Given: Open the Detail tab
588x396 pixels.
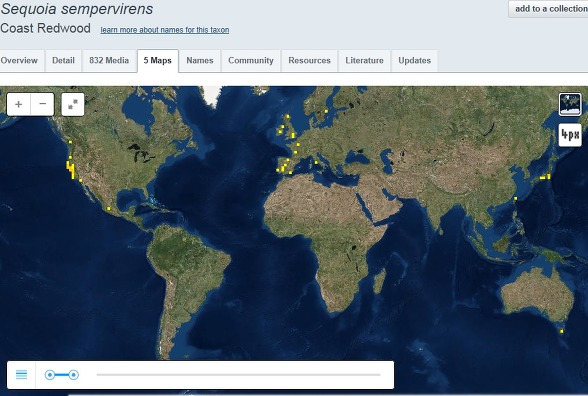Looking at the screenshot, I should point(63,61).
